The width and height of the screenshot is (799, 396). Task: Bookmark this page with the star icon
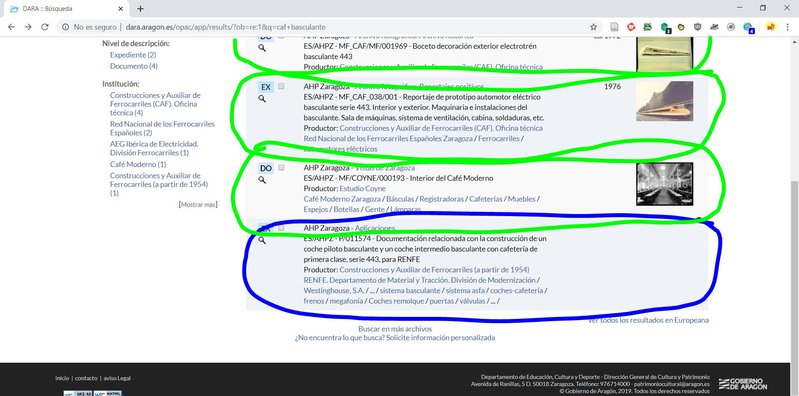click(593, 27)
